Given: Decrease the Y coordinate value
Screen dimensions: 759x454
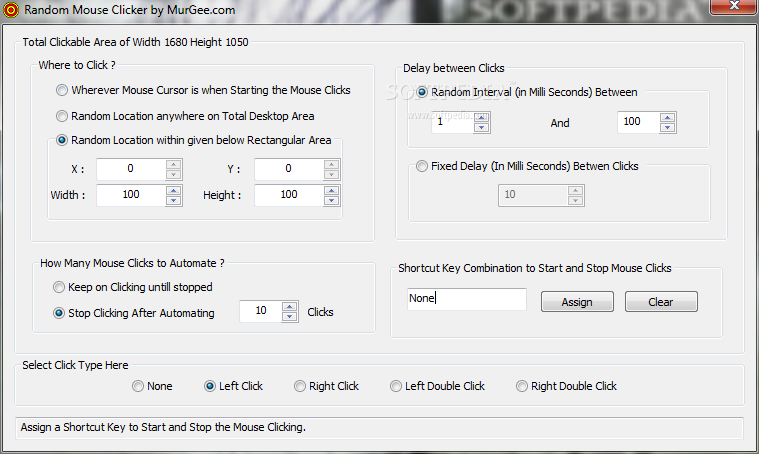Looking at the screenshot, I should (x=332, y=174).
